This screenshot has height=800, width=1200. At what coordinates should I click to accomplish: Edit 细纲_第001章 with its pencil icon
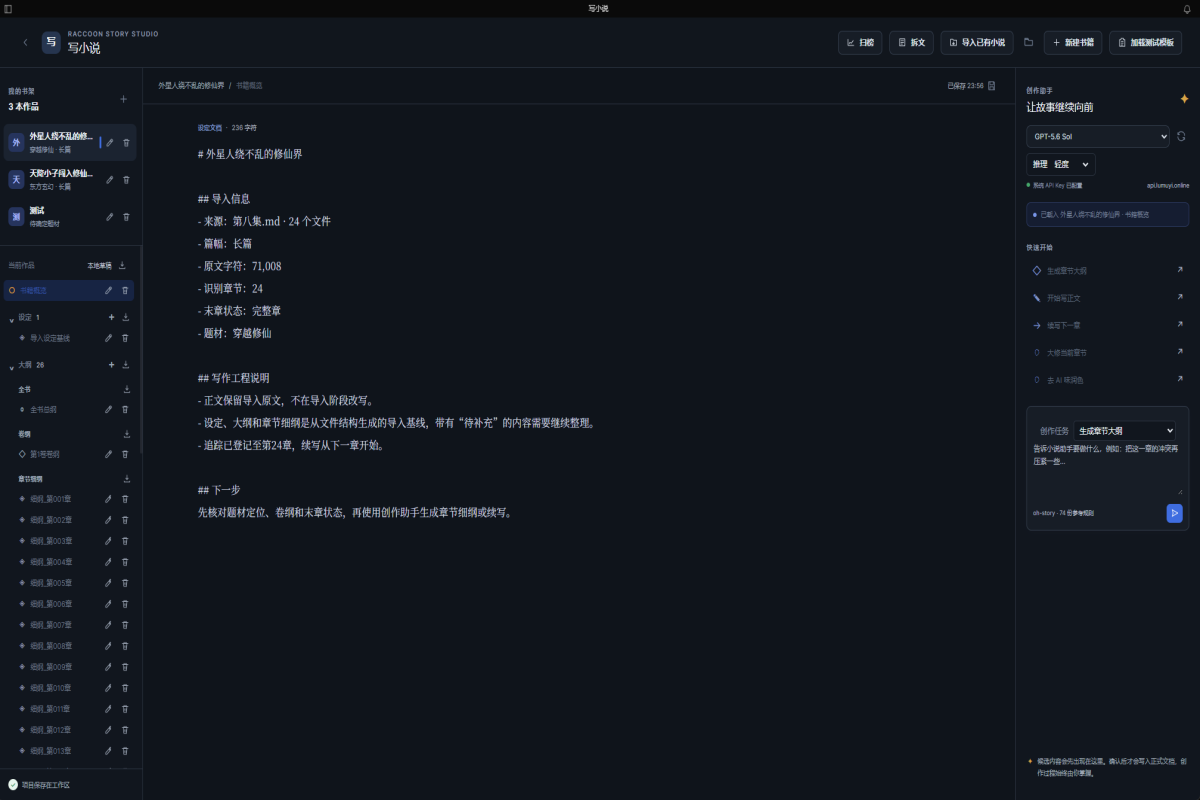pos(109,499)
